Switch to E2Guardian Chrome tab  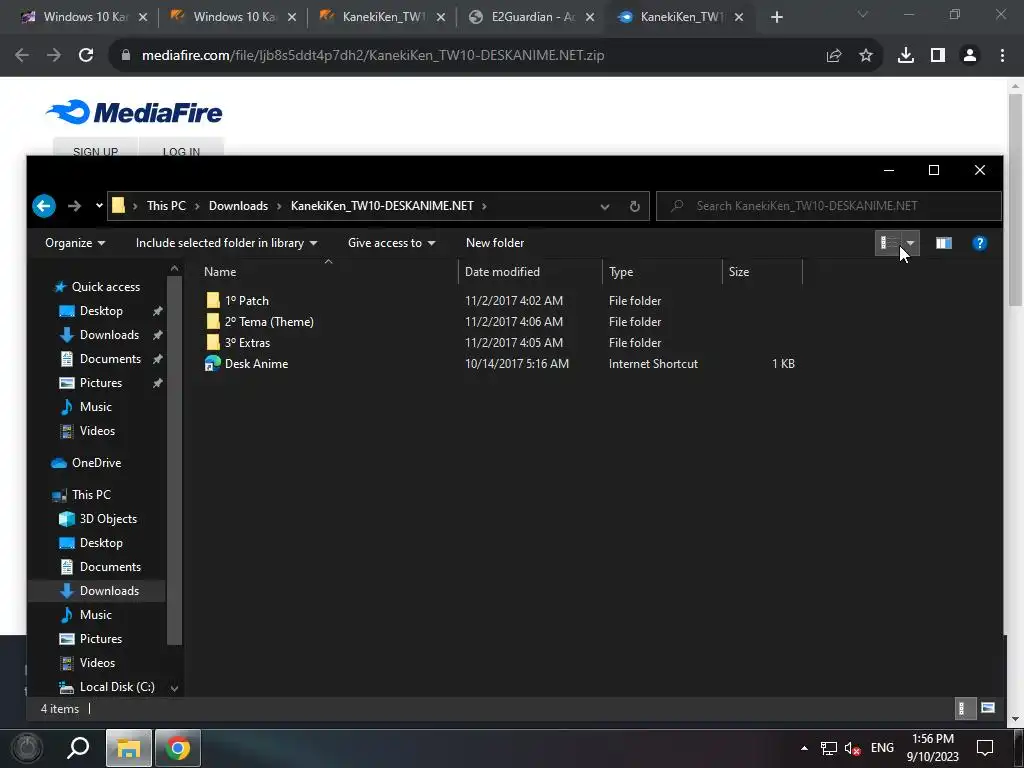point(532,17)
